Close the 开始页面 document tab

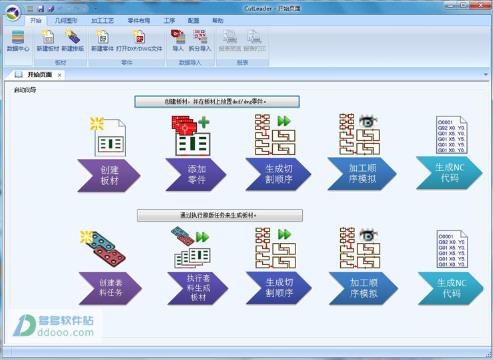click(x=59, y=75)
